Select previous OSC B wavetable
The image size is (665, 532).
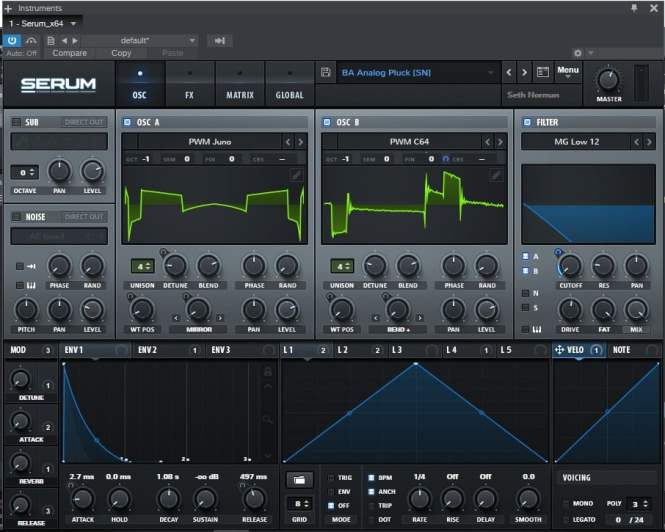(x=488, y=142)
